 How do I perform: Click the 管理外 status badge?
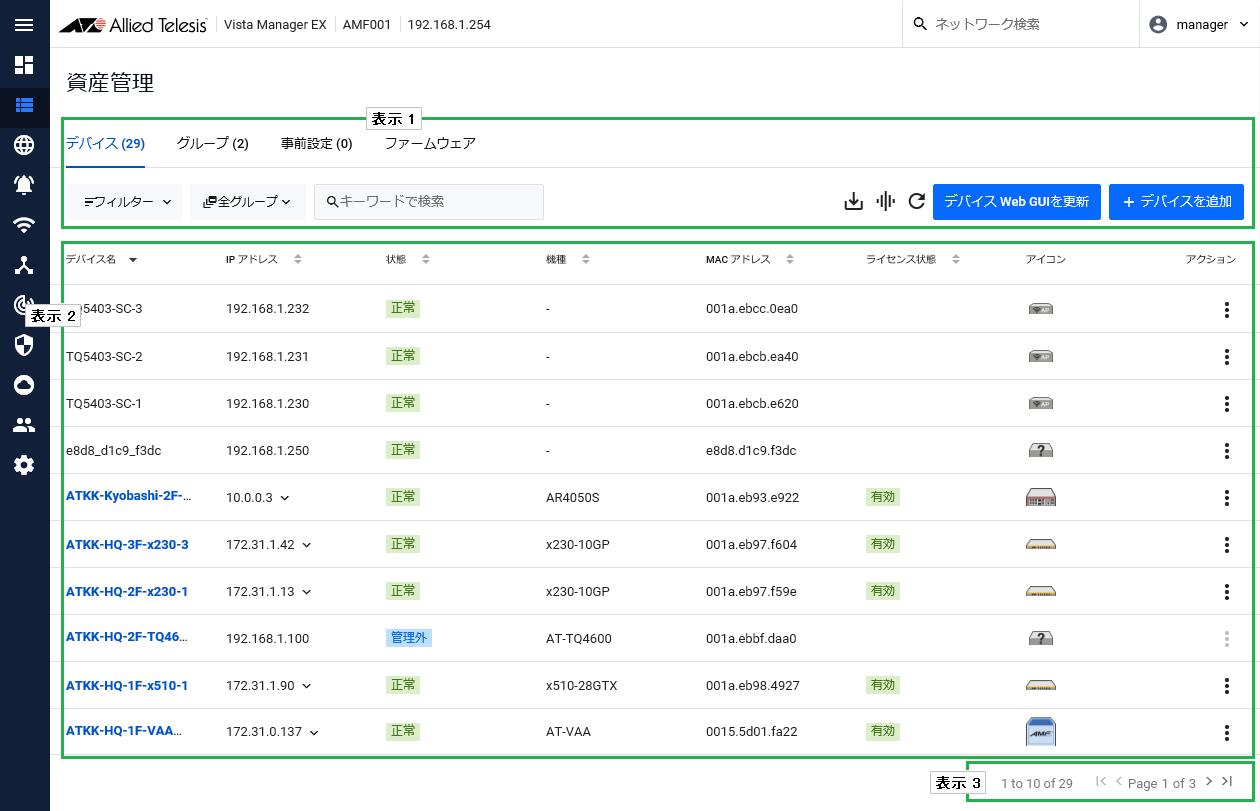(x=408, y=637)
